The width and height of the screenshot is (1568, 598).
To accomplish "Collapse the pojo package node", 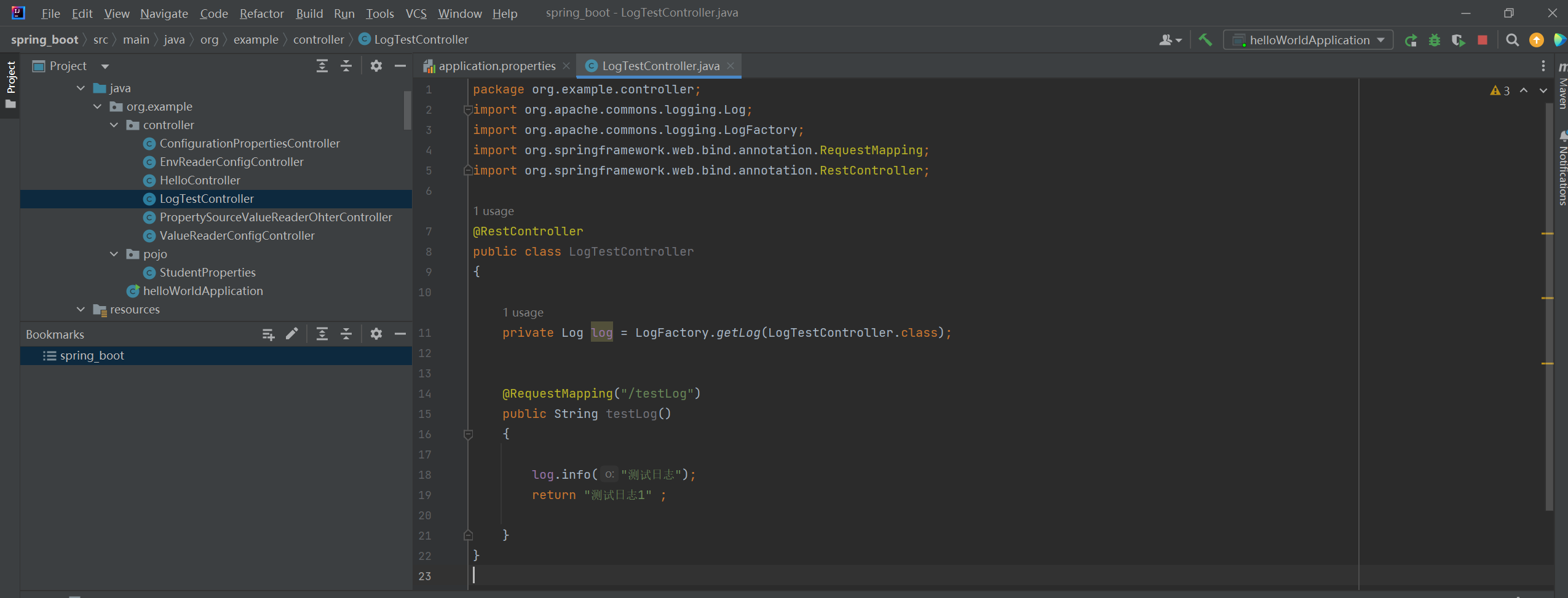I will pos(114,254).
